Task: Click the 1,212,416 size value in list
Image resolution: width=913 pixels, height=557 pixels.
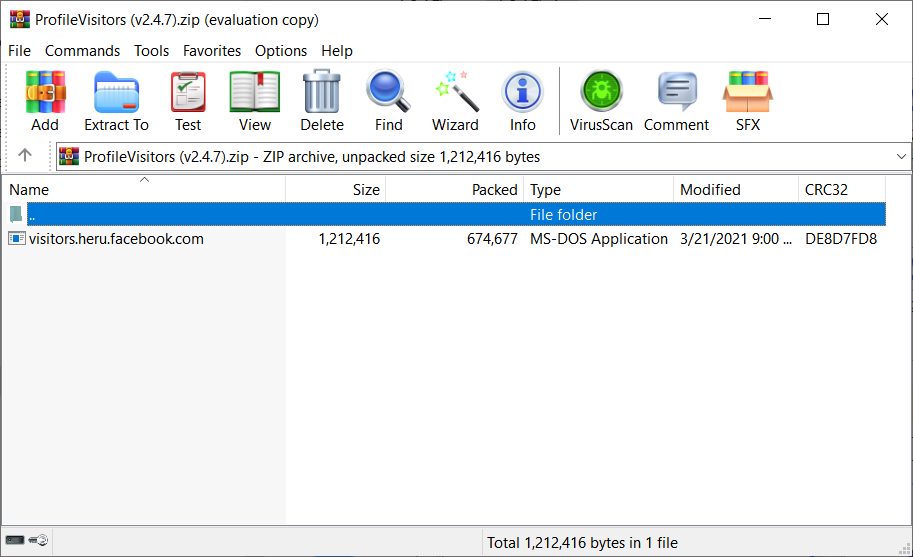Action: click(349, 239)
